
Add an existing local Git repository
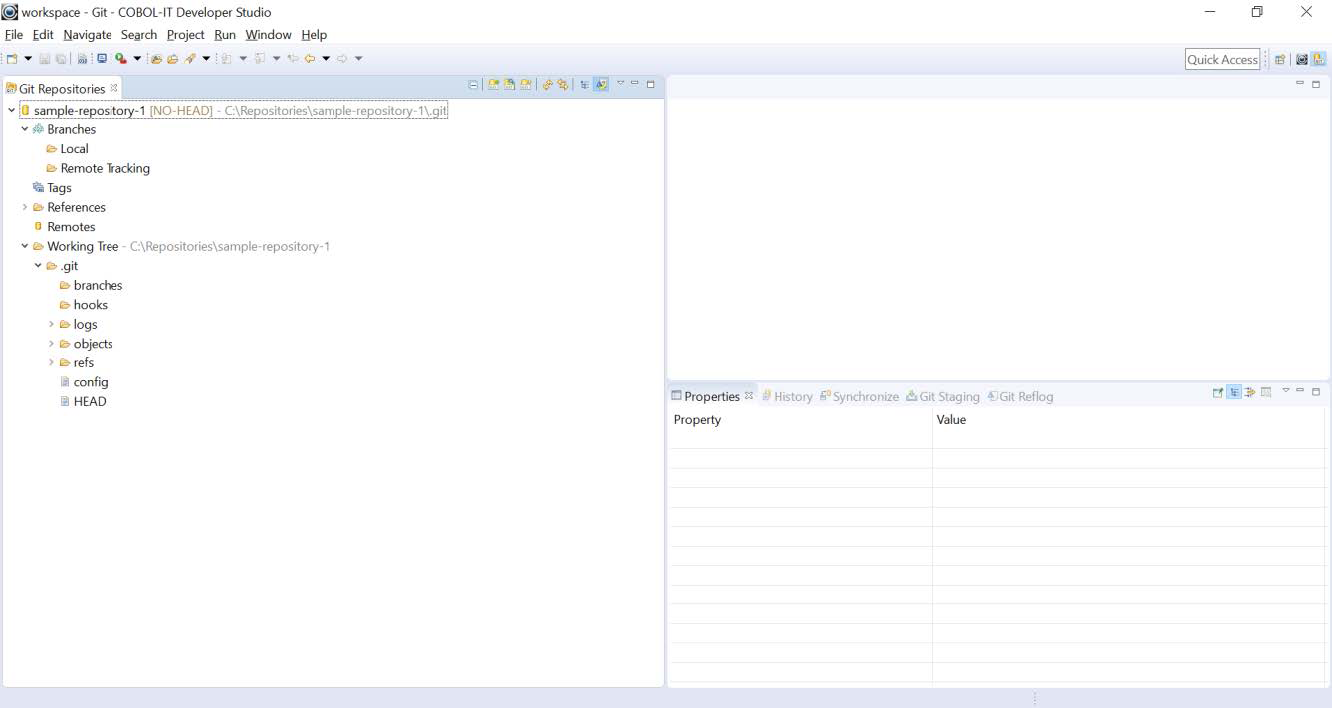coord(493,84)
